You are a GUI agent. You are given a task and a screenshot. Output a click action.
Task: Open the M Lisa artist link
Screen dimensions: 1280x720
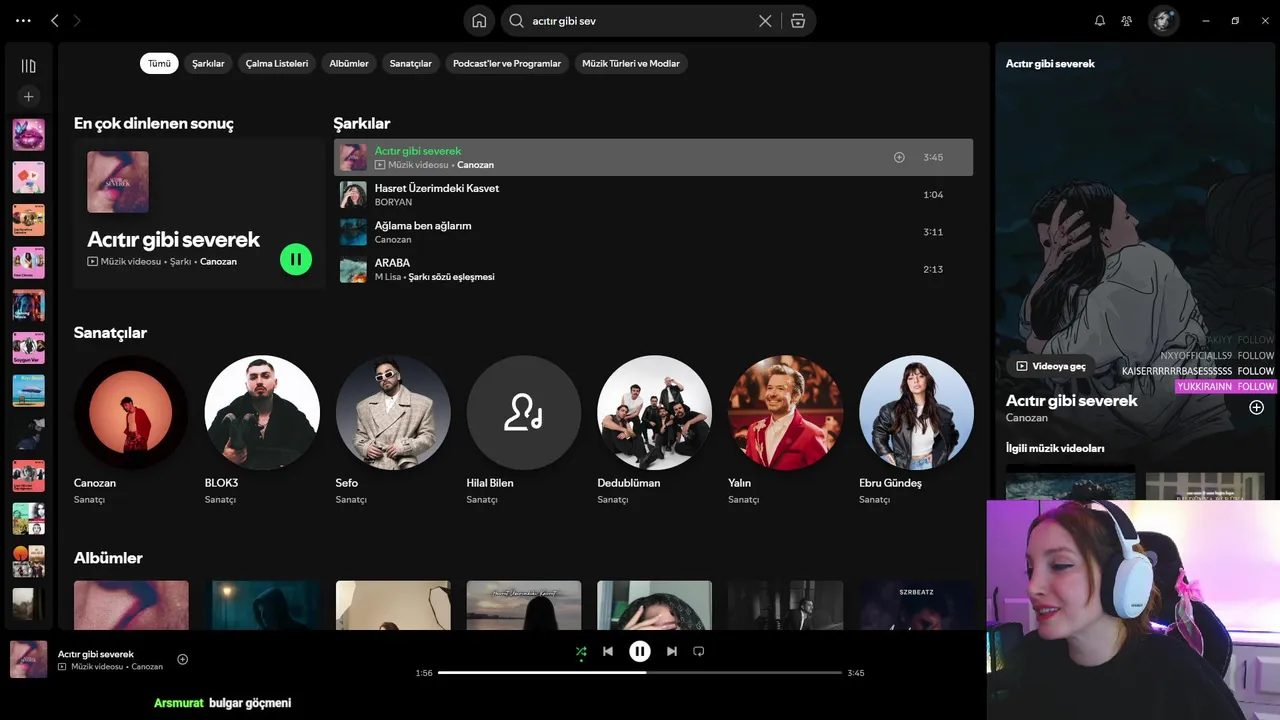tap(388, 277)
